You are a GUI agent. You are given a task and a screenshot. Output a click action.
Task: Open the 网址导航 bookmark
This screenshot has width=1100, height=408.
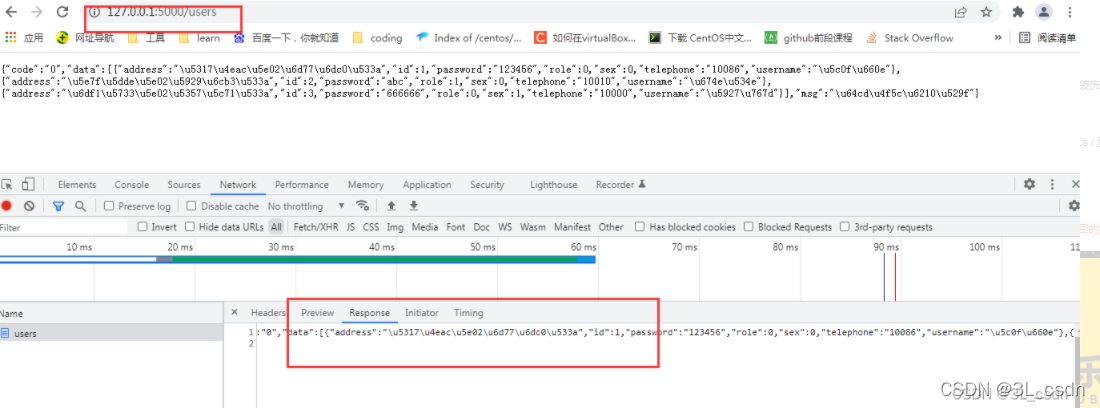[x=85, y=38]
